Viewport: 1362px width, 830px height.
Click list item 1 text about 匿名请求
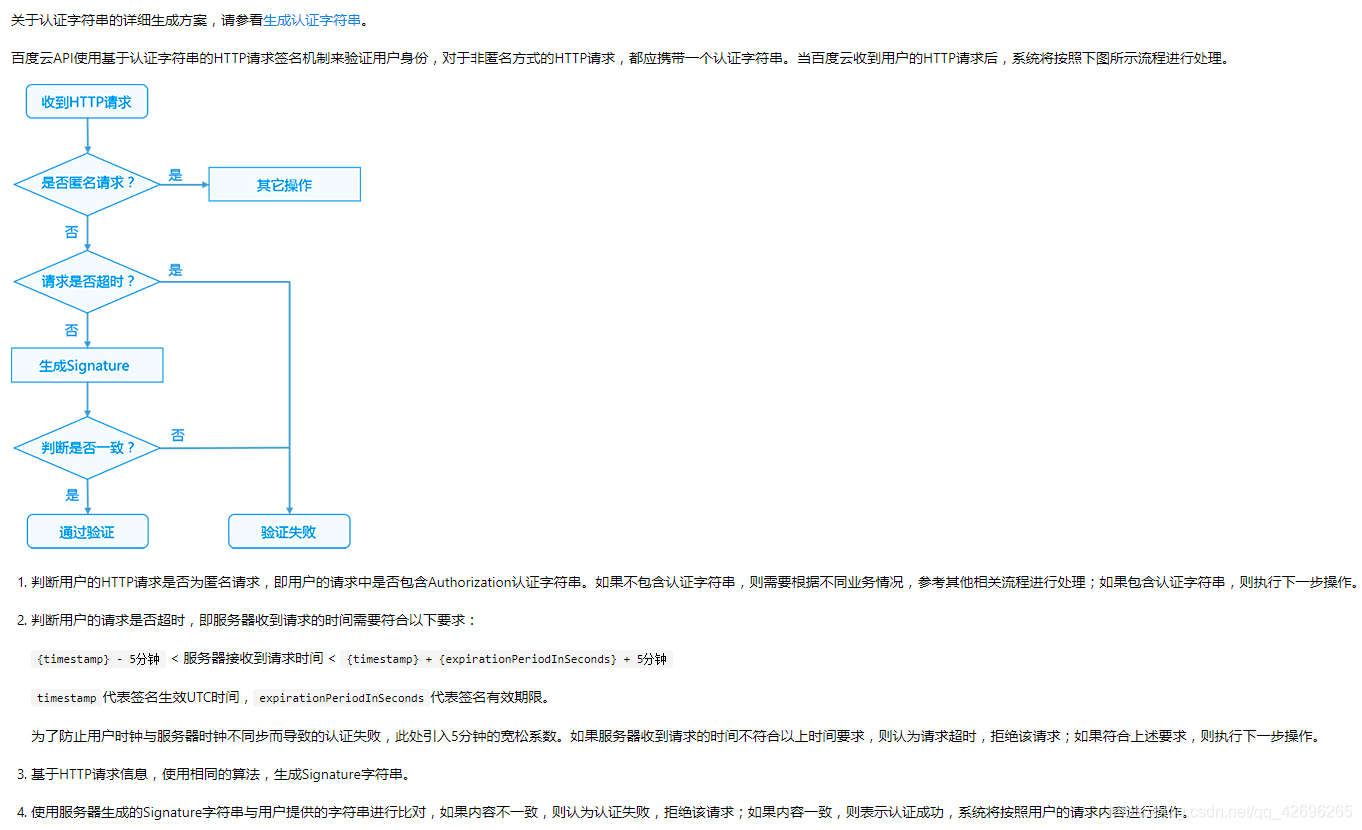pyautogui.click(x=695, y=582)
